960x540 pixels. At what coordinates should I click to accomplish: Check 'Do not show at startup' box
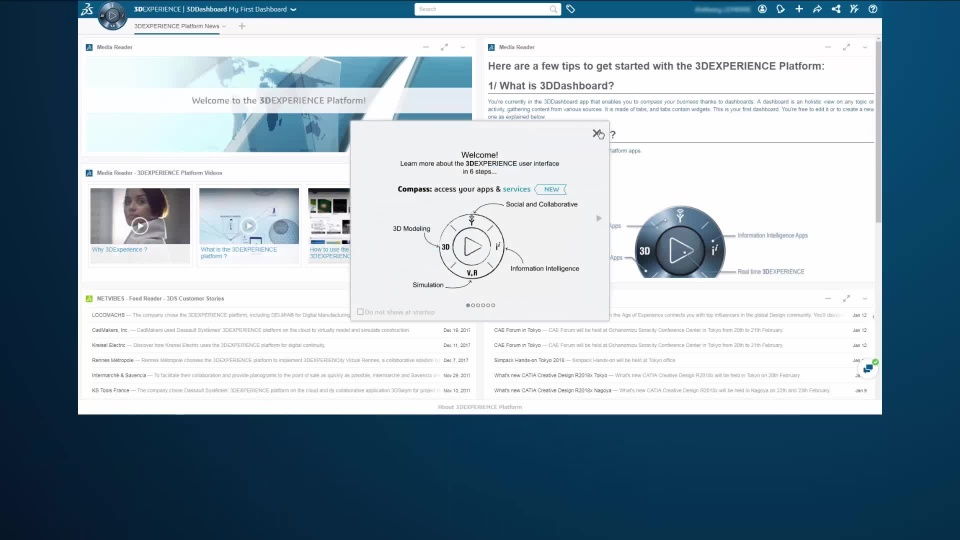coord(360,312)
